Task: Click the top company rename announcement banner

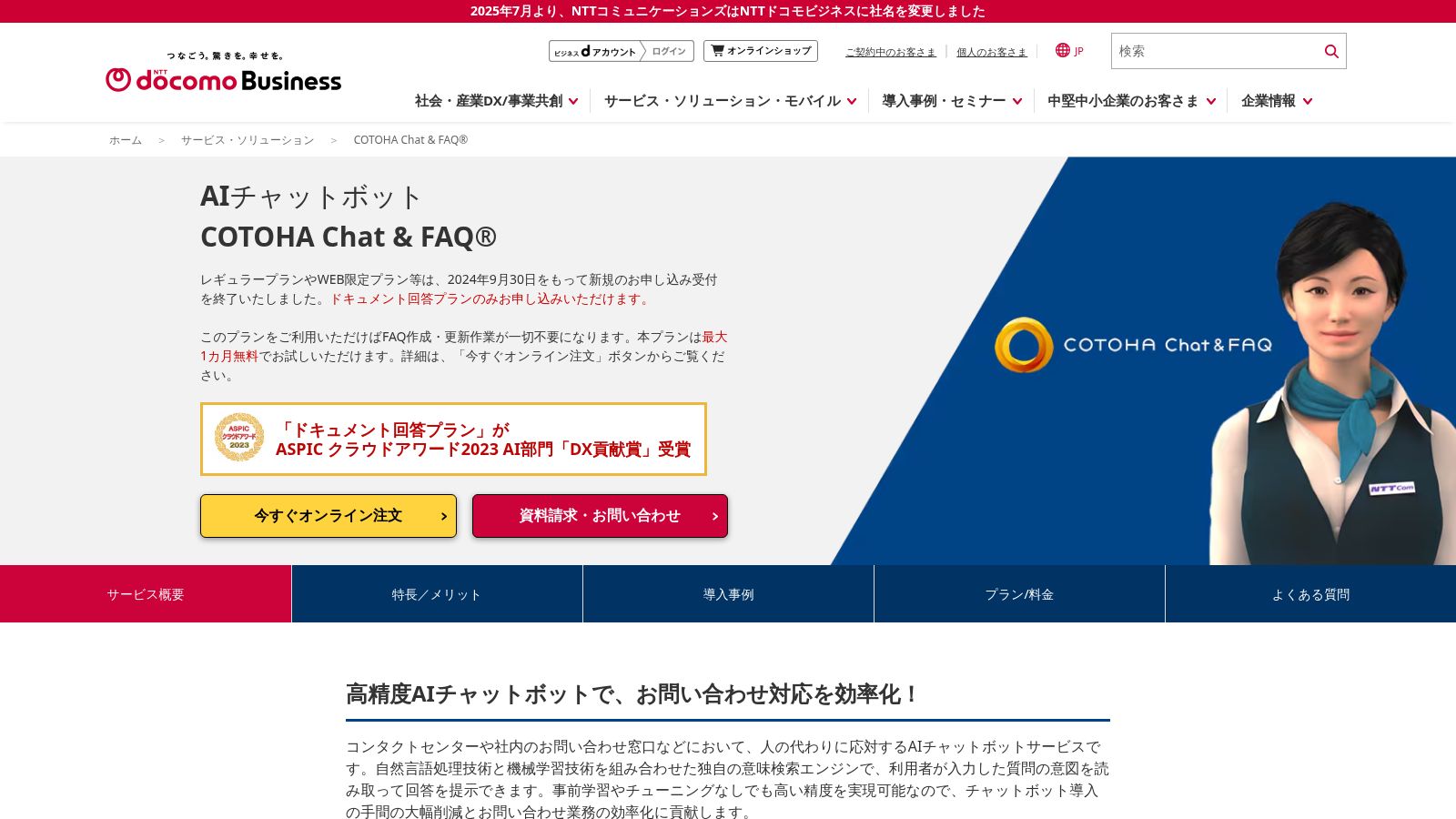Action: coord(728,11)
